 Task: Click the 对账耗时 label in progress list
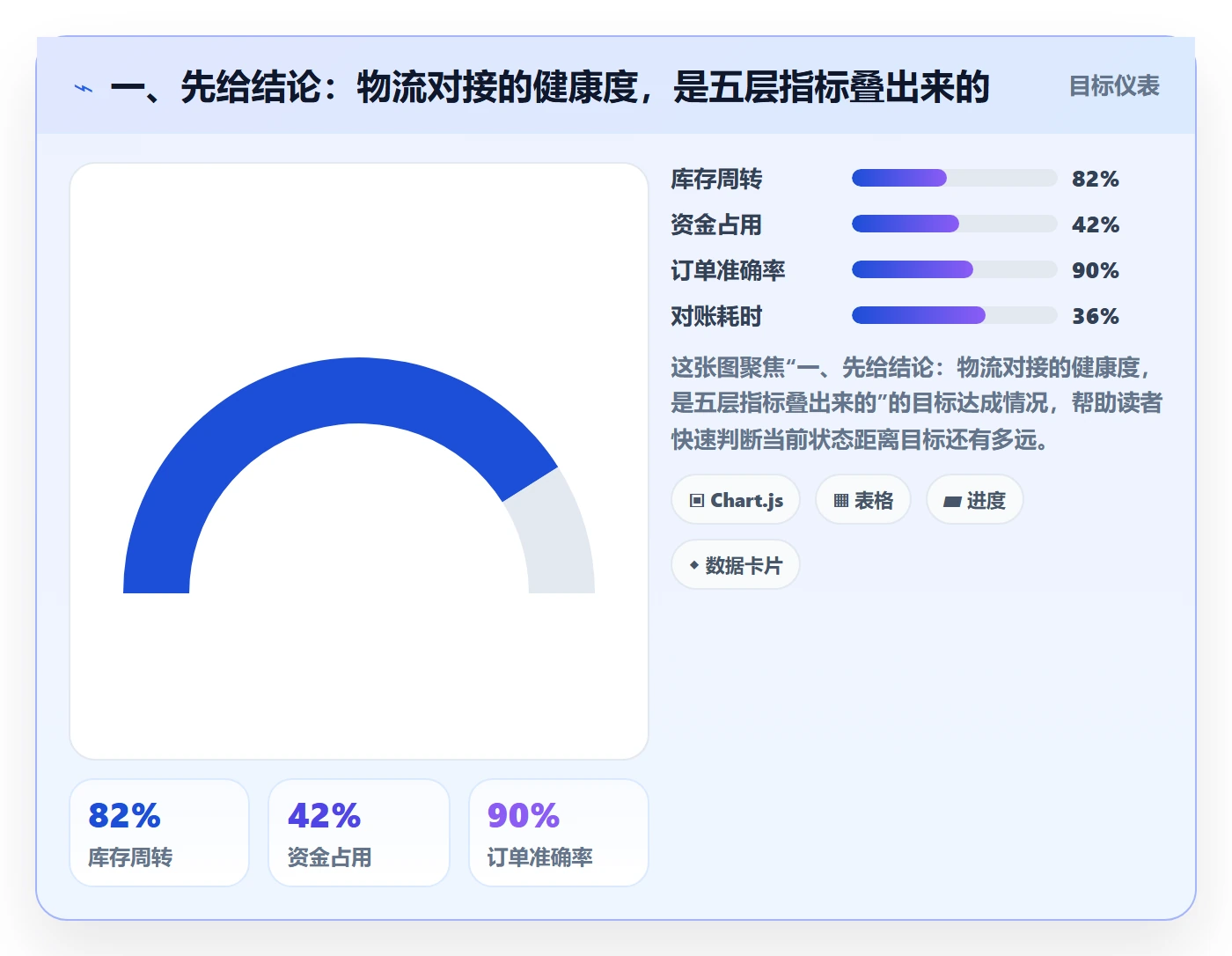point(716,316)
